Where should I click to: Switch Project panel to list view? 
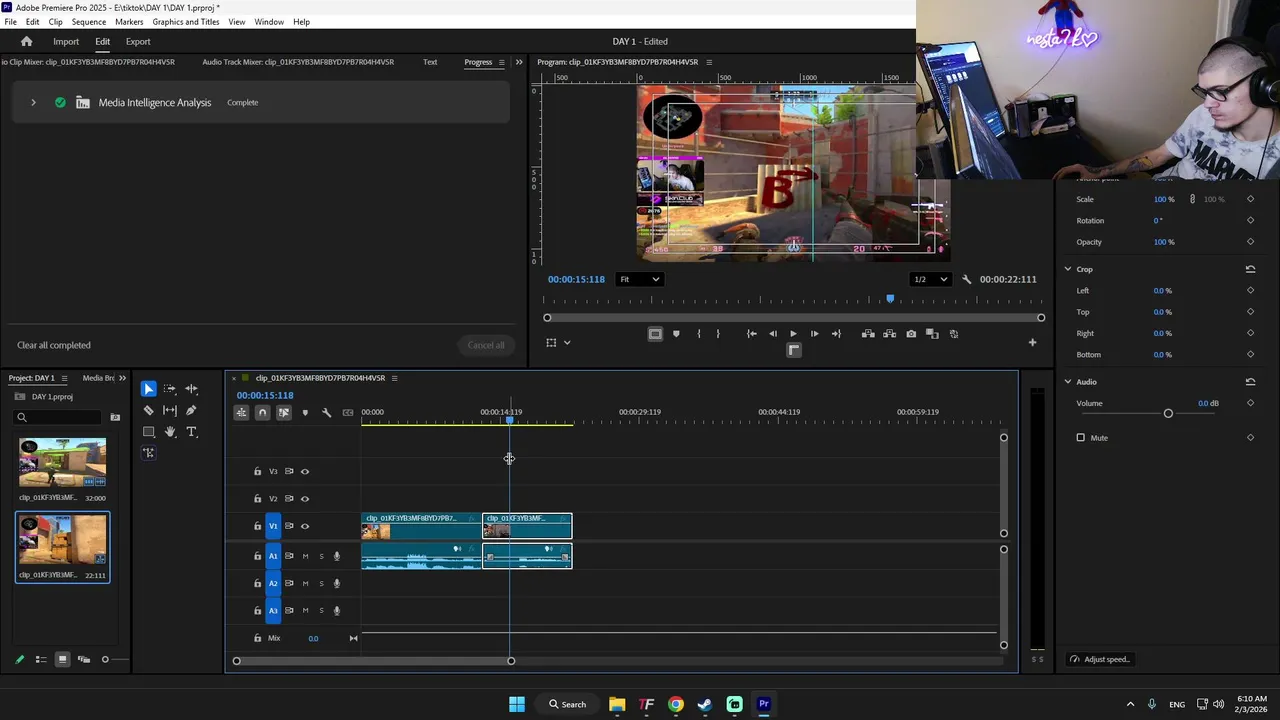tap(41, 659)
